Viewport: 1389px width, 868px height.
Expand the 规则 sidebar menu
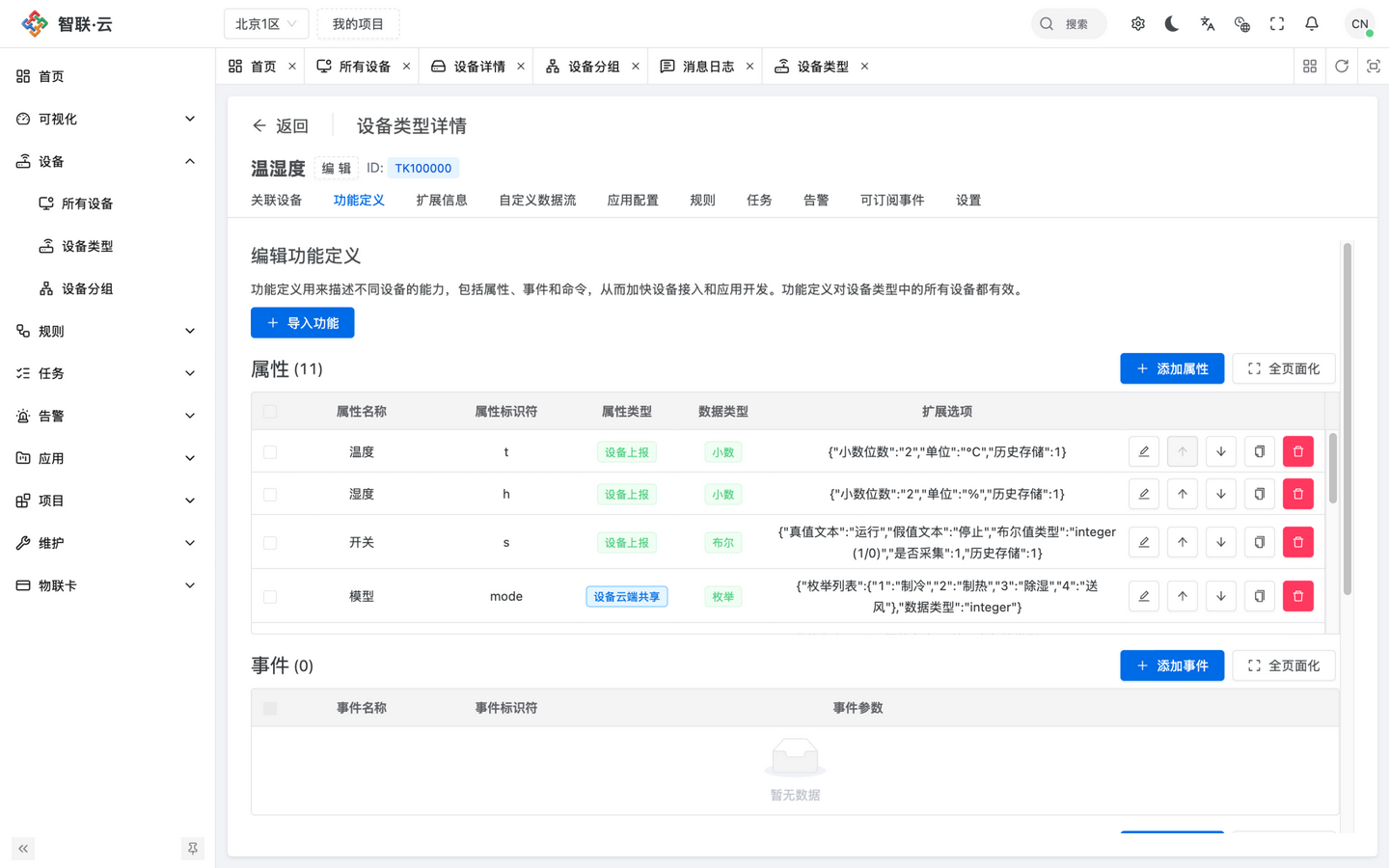point(106,331)
